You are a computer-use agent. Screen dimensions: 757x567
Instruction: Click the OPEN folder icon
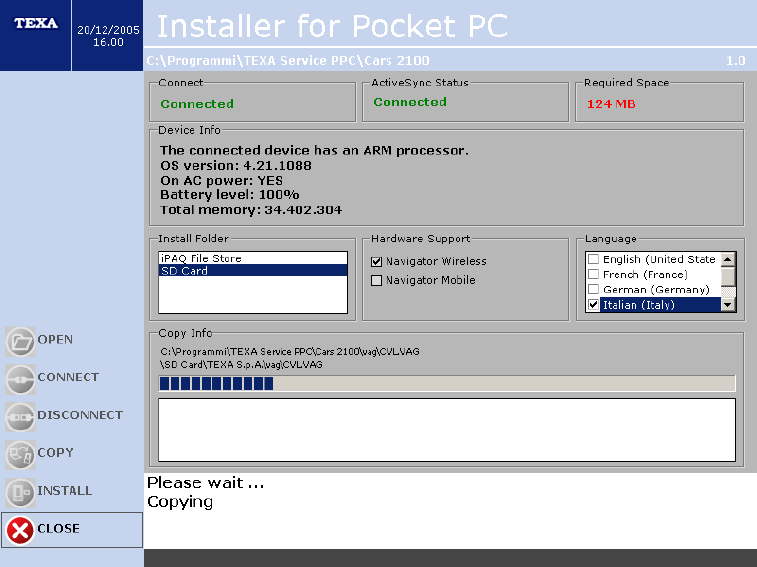(20, 341)
